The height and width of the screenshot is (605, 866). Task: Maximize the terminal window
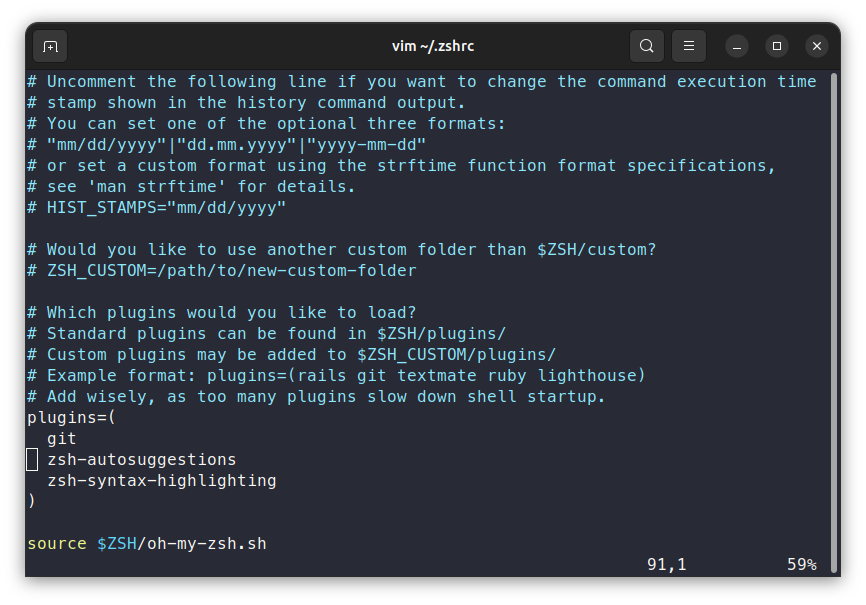click(x=777, y=46)
